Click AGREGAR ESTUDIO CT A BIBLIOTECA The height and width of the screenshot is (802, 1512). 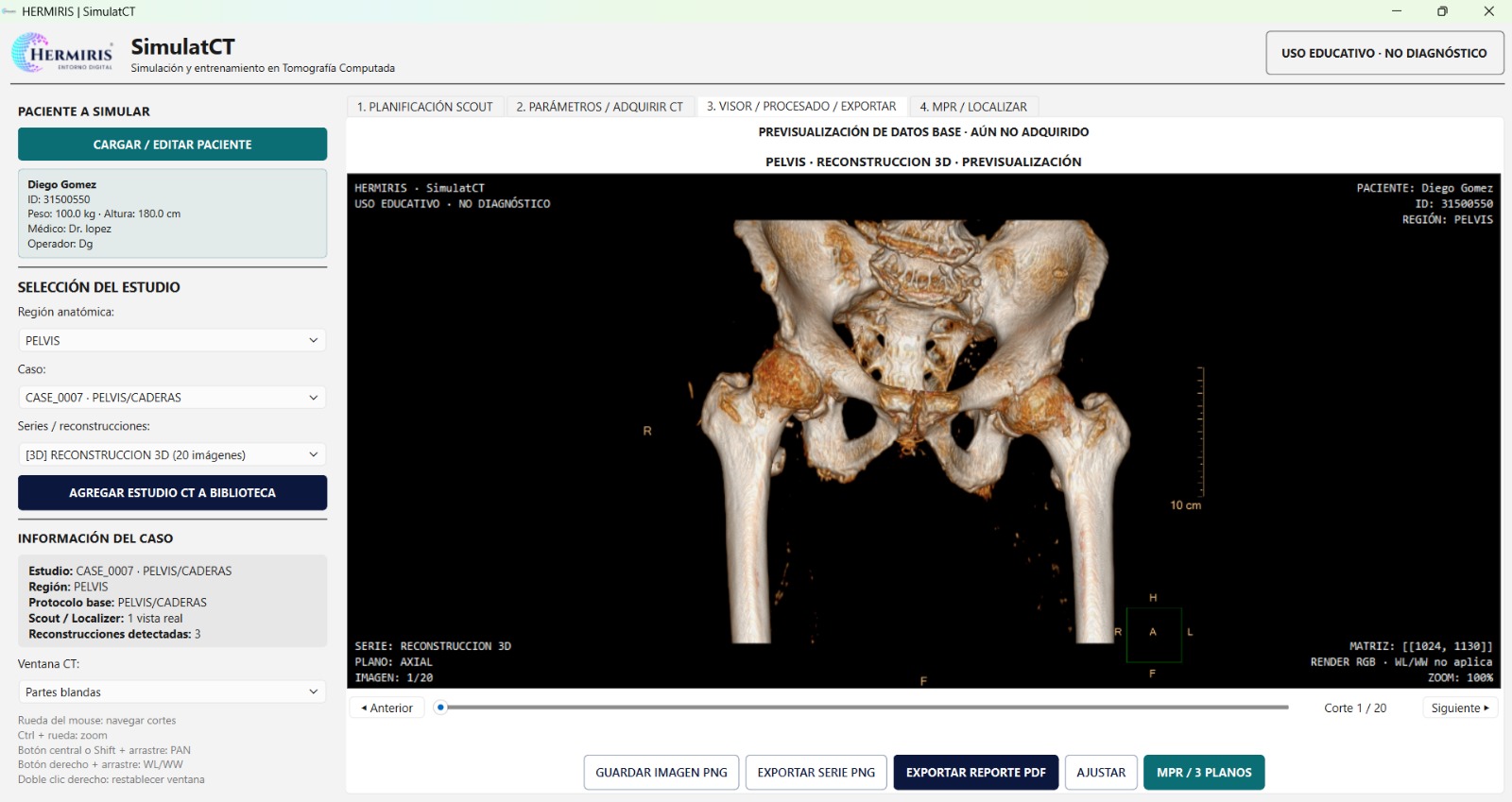172,493
